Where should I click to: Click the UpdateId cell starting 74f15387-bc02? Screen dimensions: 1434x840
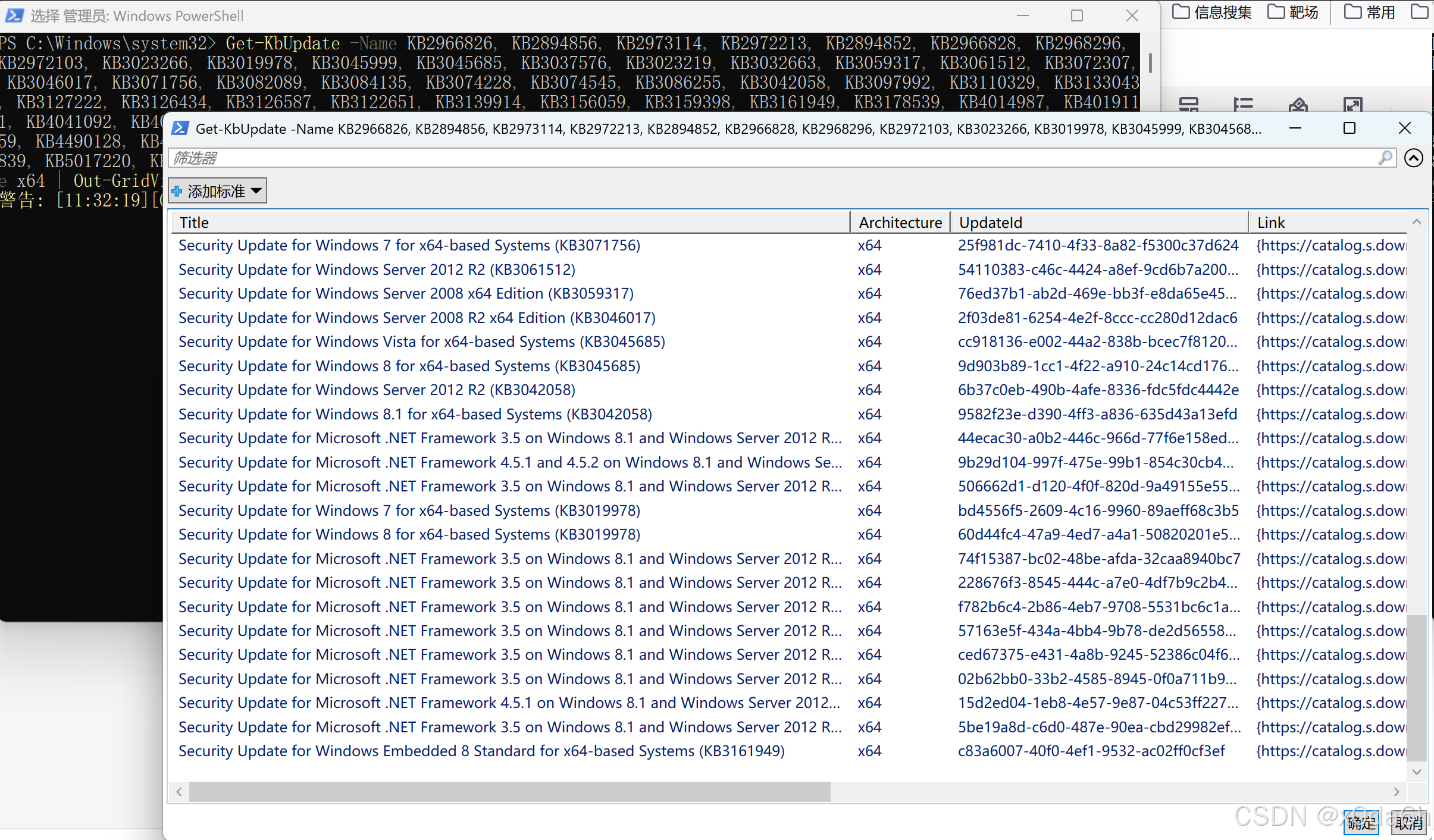1099,559
